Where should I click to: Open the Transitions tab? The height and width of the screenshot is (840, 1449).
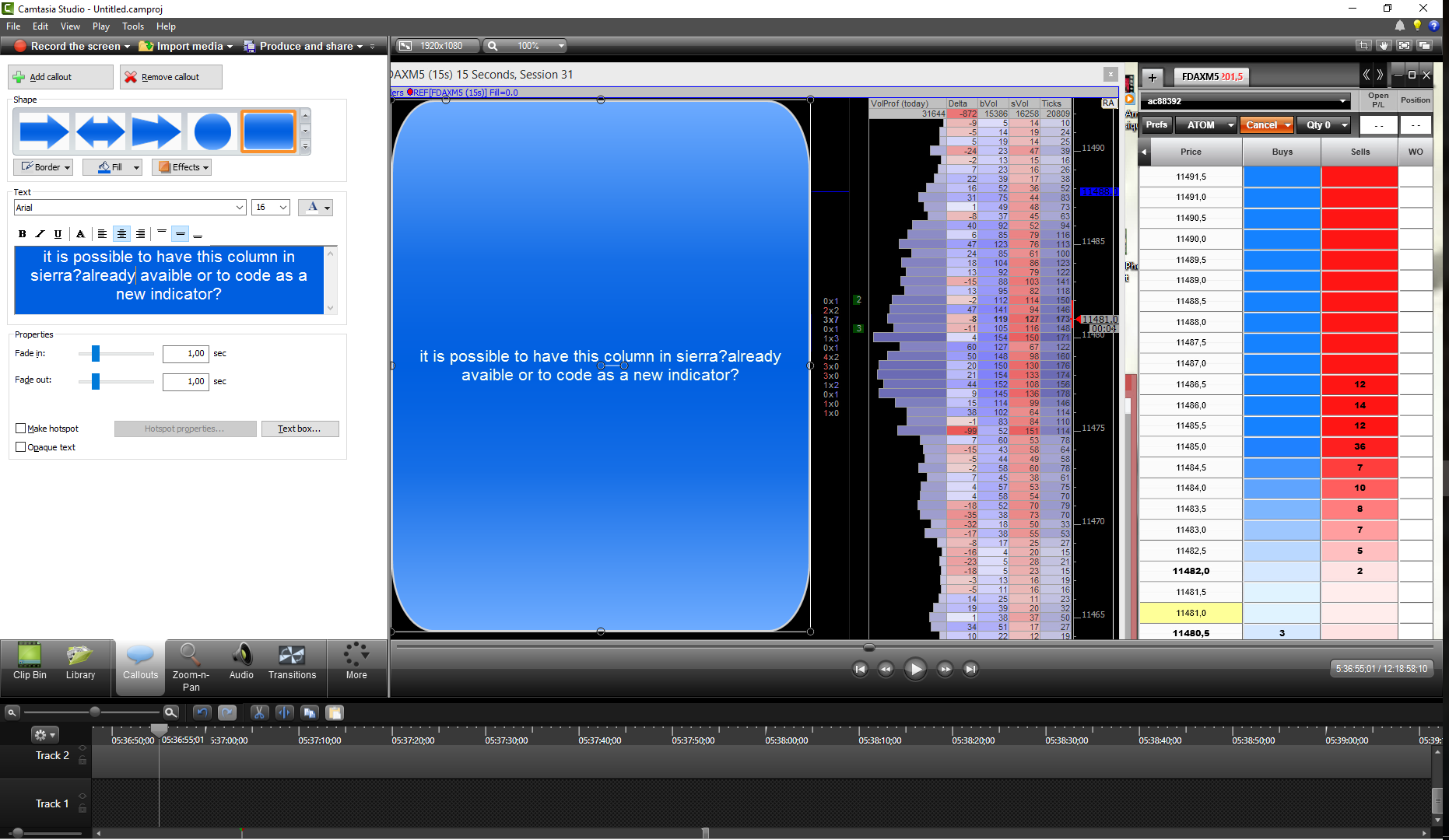click(x=292, y=662)
